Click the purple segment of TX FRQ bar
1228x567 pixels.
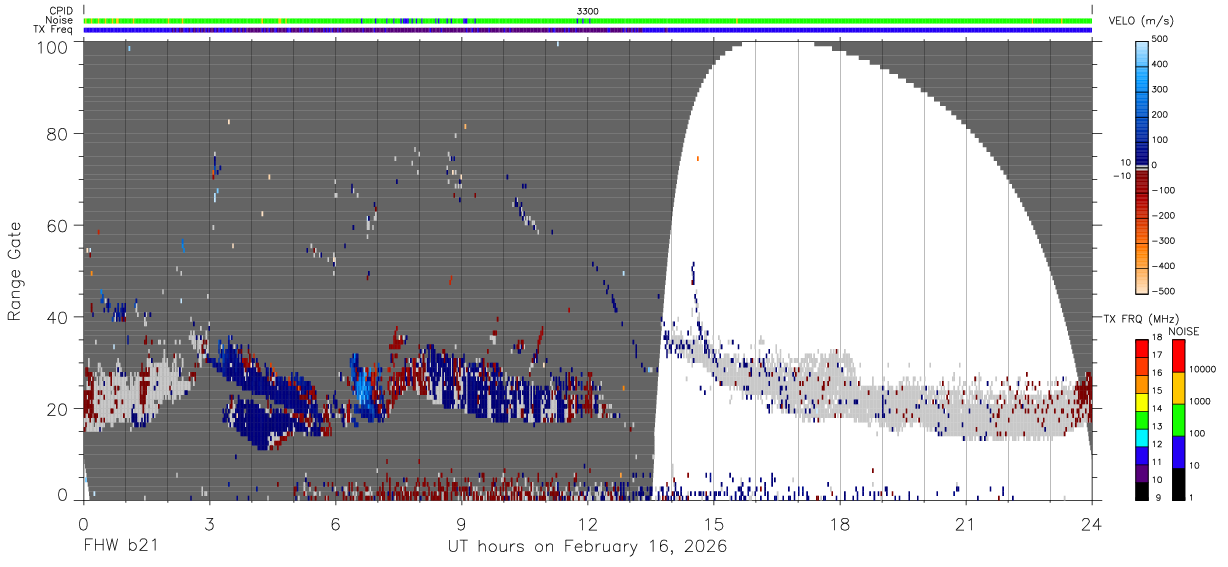(x=1141, y=473)
